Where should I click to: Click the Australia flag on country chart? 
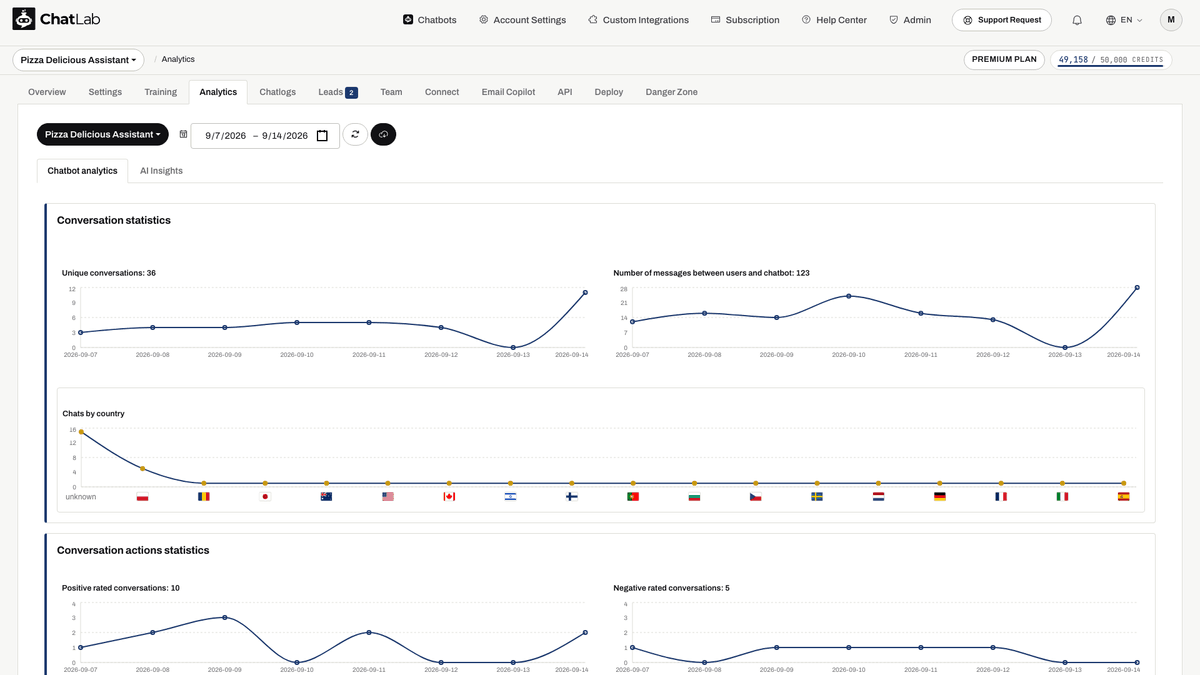[326, 496]
